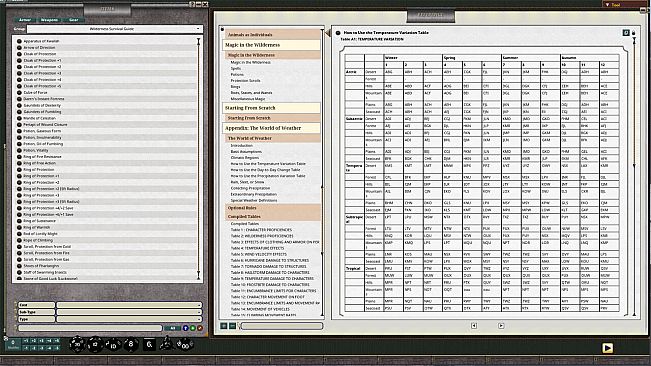Open link icon for Ring of Fire Resistance

click(19, 157)
